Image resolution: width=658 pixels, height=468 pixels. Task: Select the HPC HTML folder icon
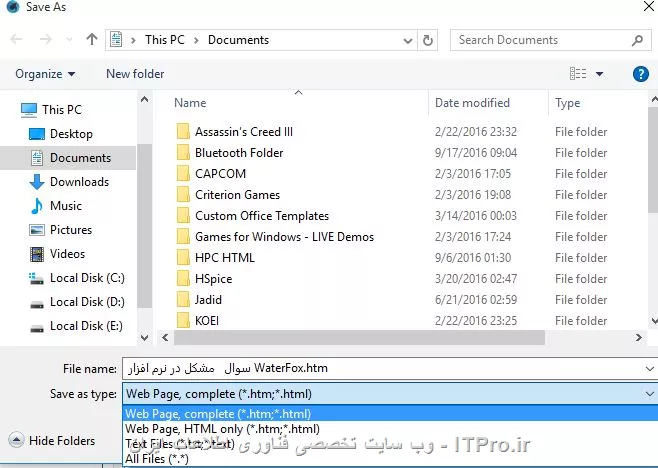click(x=183, y=257)
